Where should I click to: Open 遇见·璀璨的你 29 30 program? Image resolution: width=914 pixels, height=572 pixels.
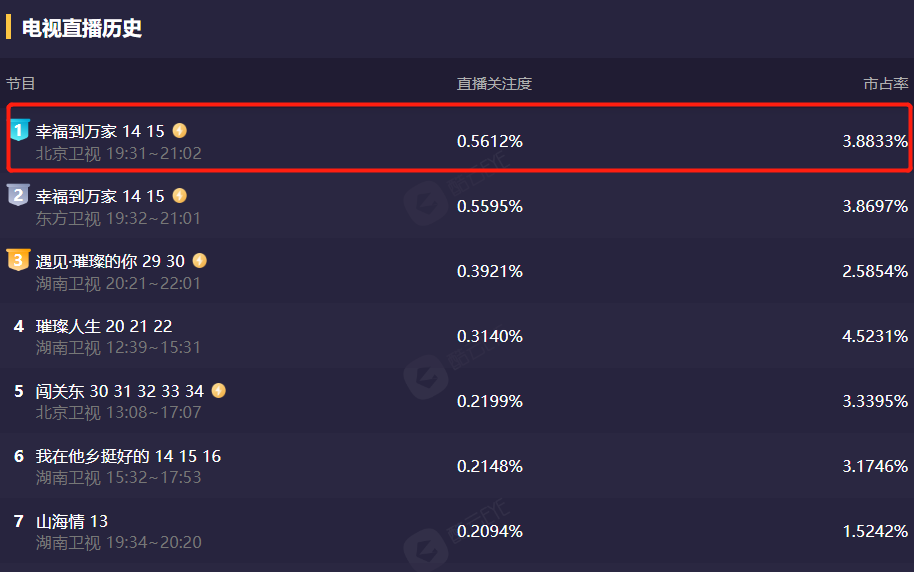pos(110,261)
